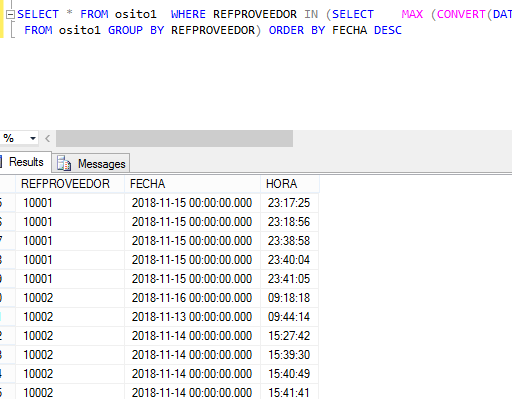The width and height of the screenshot is (512, 399).
Task: Select REFPROVEEDOR 10002 in the 15:27:42 row
Action: [x=70, y=336]
